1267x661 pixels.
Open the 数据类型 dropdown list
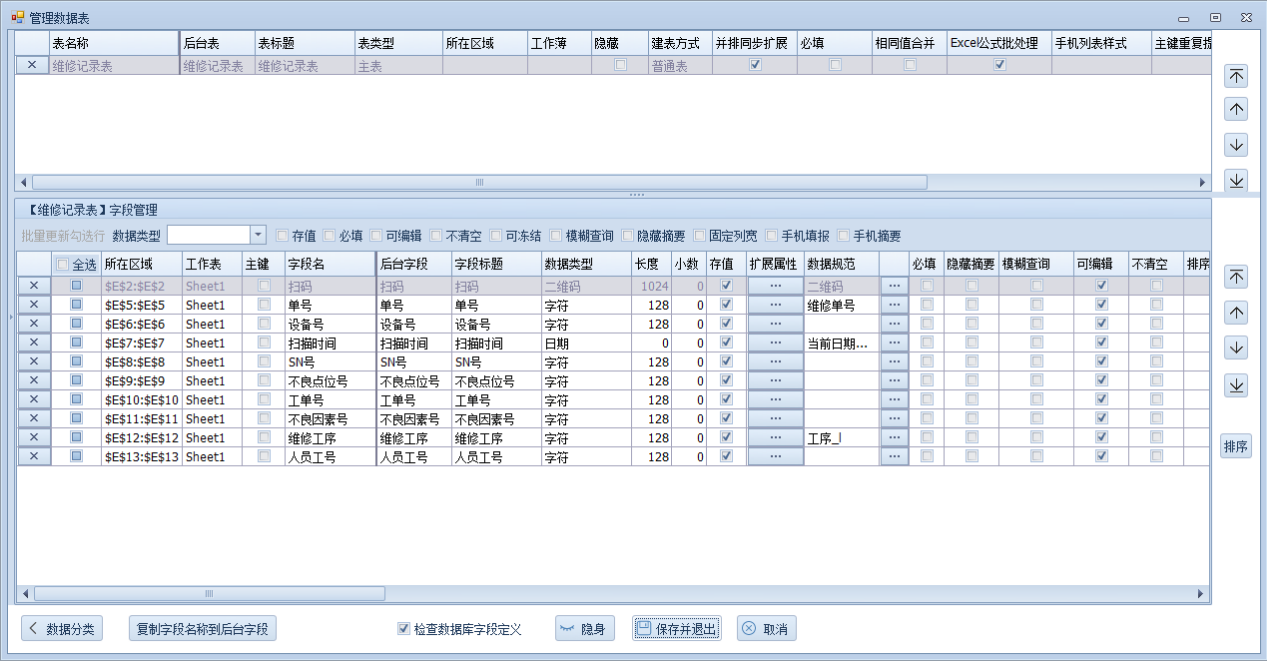(257, 235)
